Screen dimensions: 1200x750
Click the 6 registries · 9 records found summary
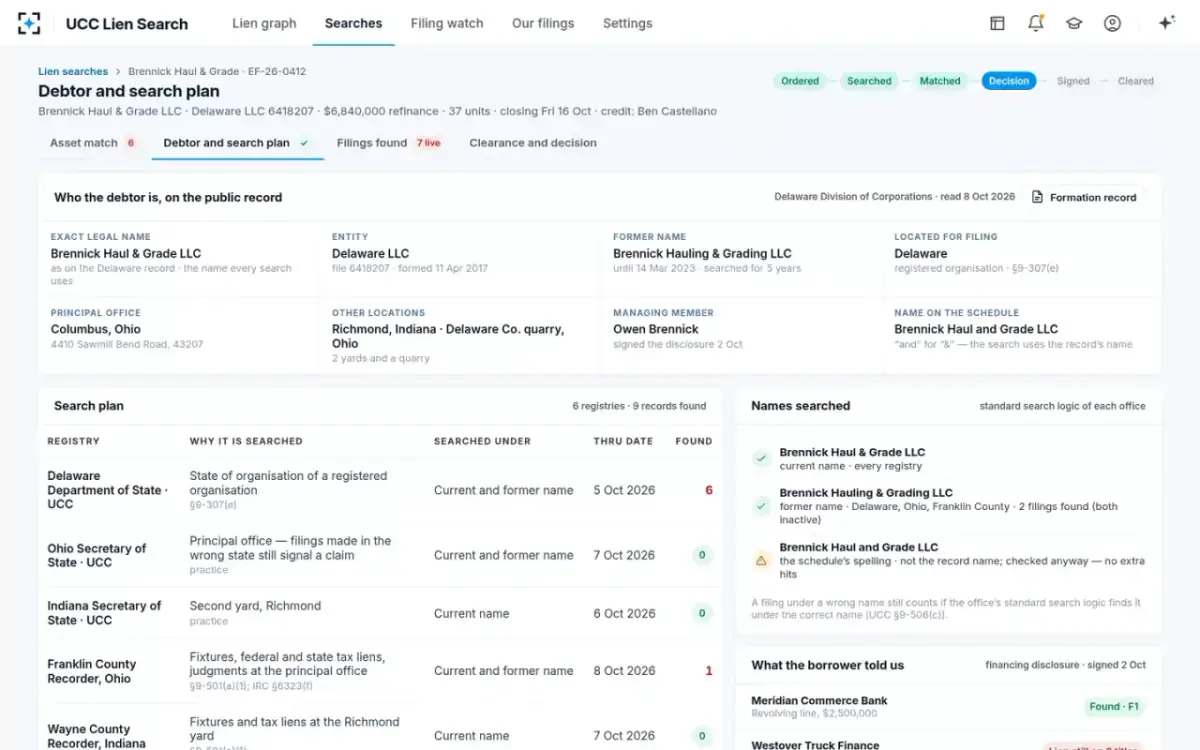click(639, 406)
